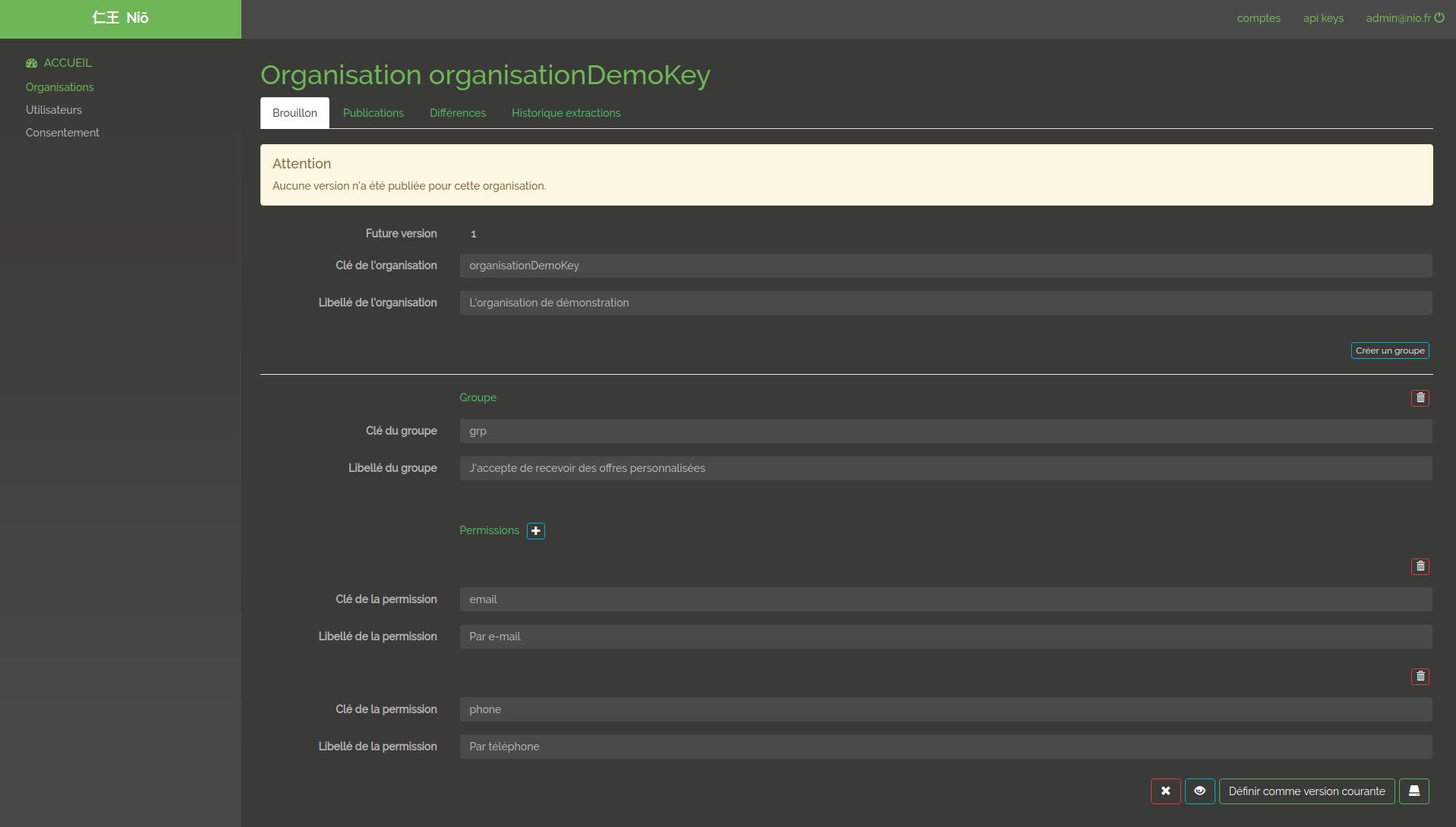Open Utilisateurs in the sidebar
The image size is (1456, 827).
(x=54, y=110)
